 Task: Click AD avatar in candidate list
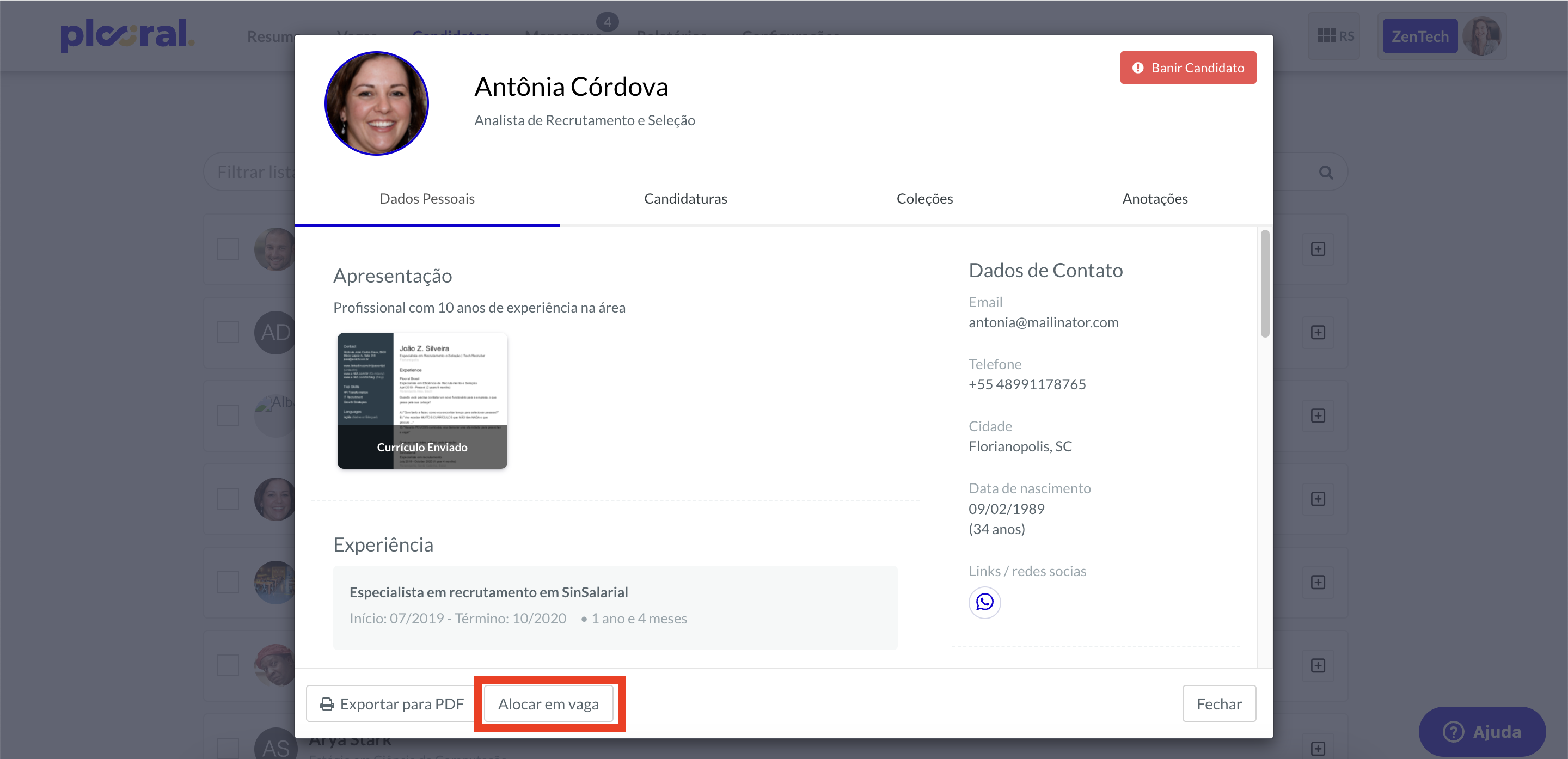(x=275, y=332)
